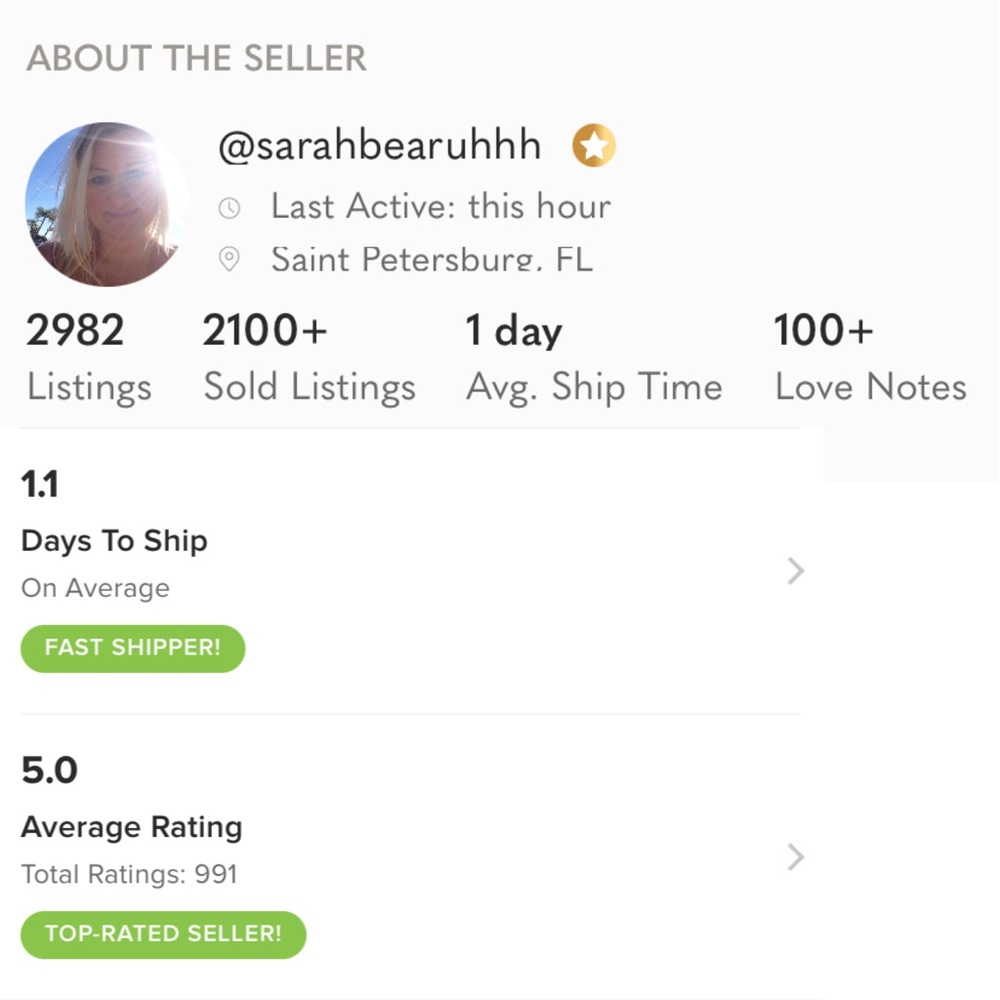1000x1000 pixels.
Task: Click the About The Seller heading
Action: 196,59
